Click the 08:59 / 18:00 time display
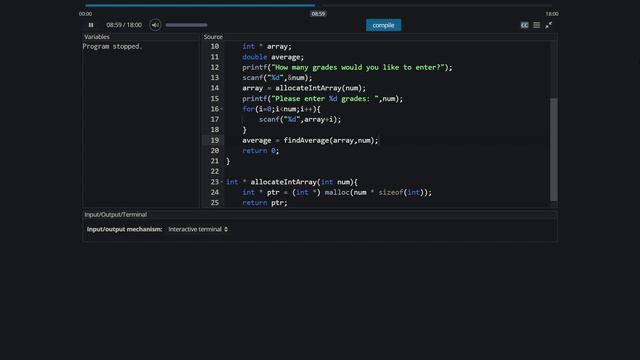 [124, 25]
